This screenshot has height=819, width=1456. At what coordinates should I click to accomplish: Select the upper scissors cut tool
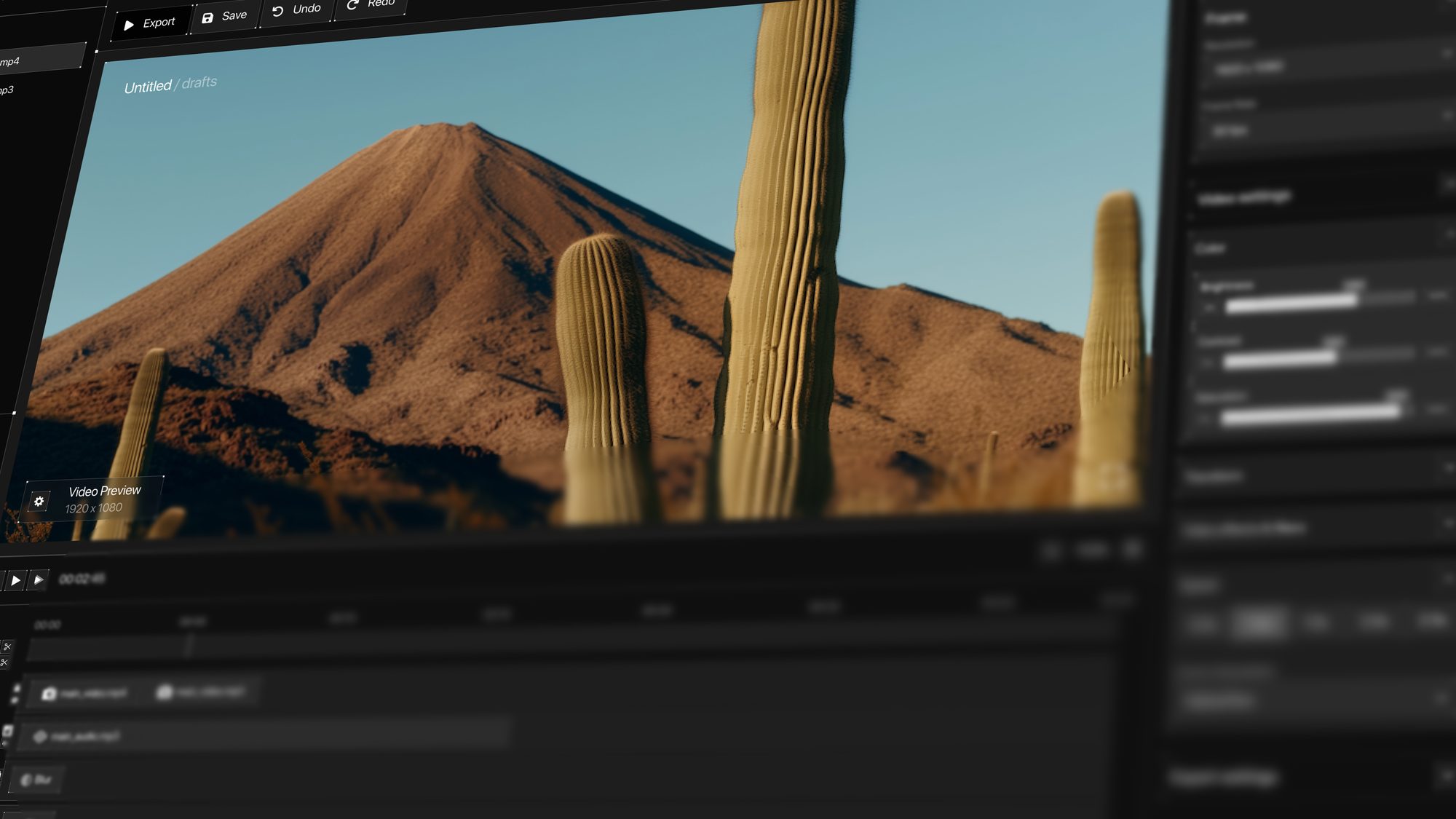click(7, 646)
